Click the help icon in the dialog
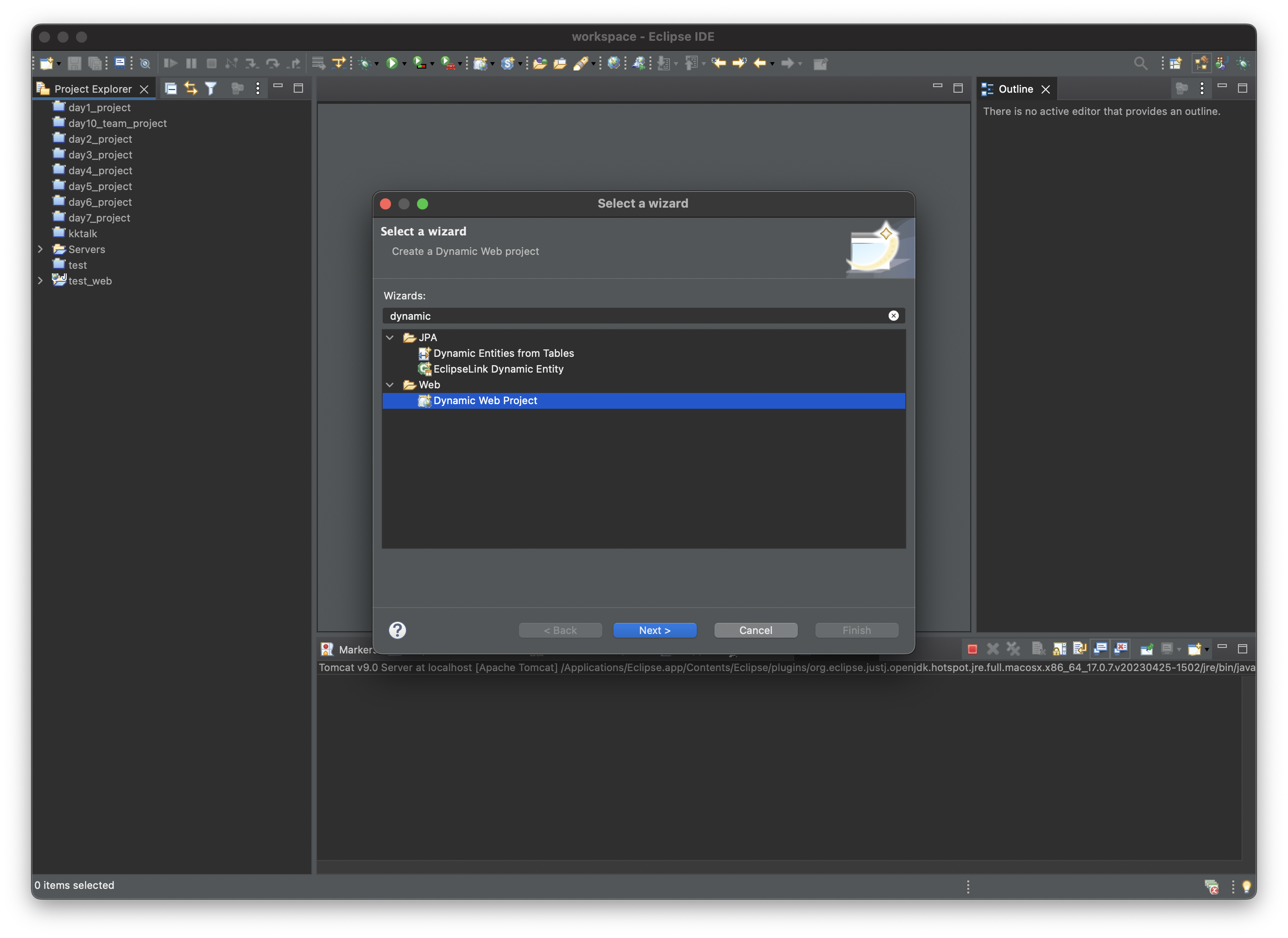Viewport: 1288px width, 938px height. pos(397,629)
